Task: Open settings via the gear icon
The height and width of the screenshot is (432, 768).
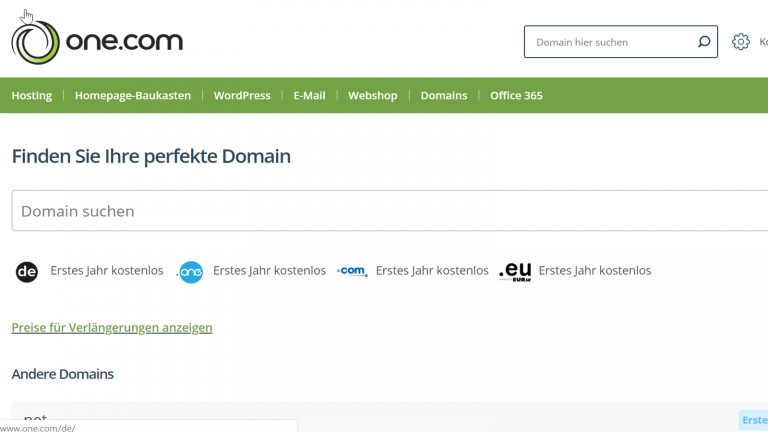Action: [740, 42]
